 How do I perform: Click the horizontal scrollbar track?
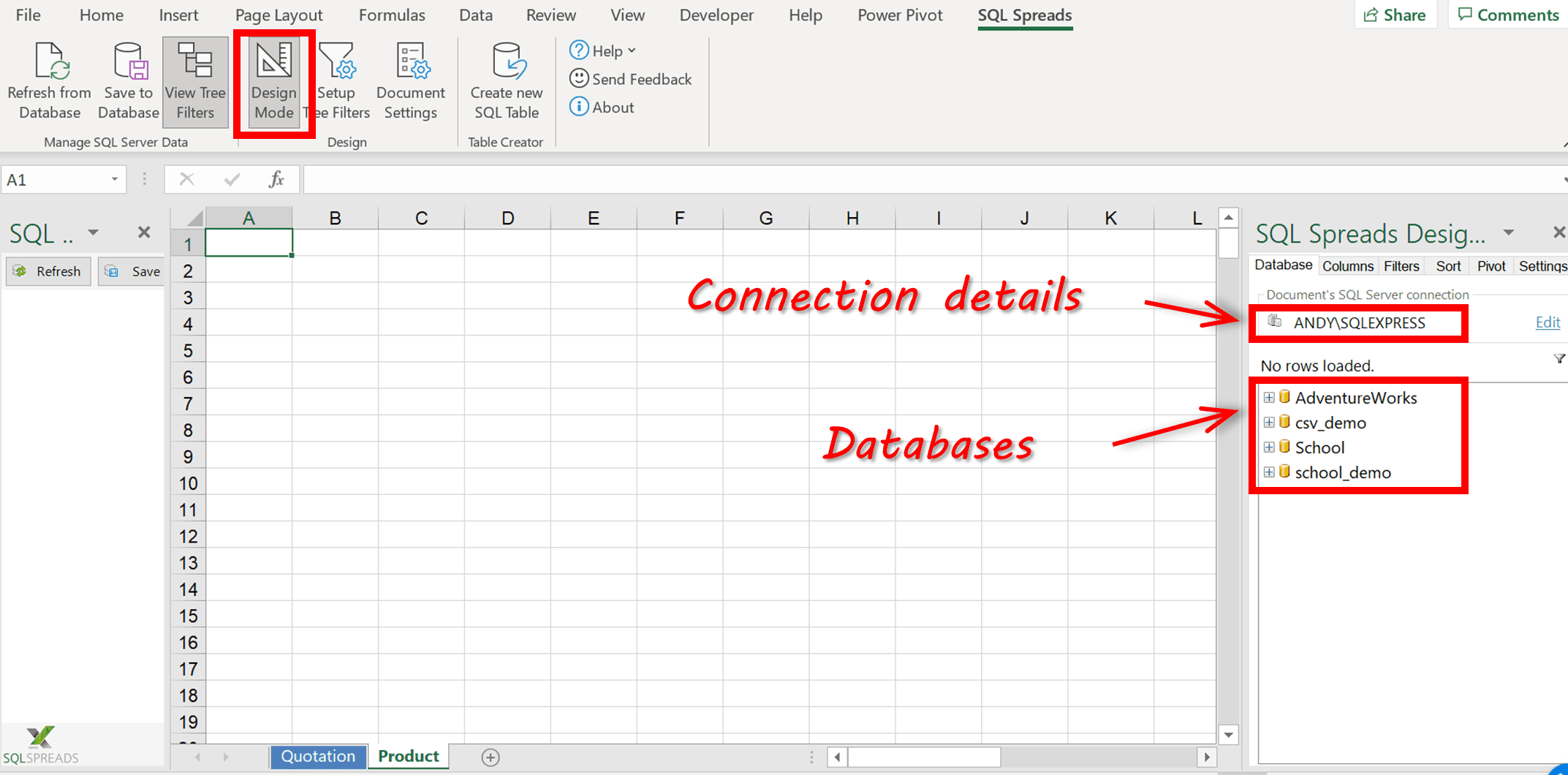pos(1097,757)
